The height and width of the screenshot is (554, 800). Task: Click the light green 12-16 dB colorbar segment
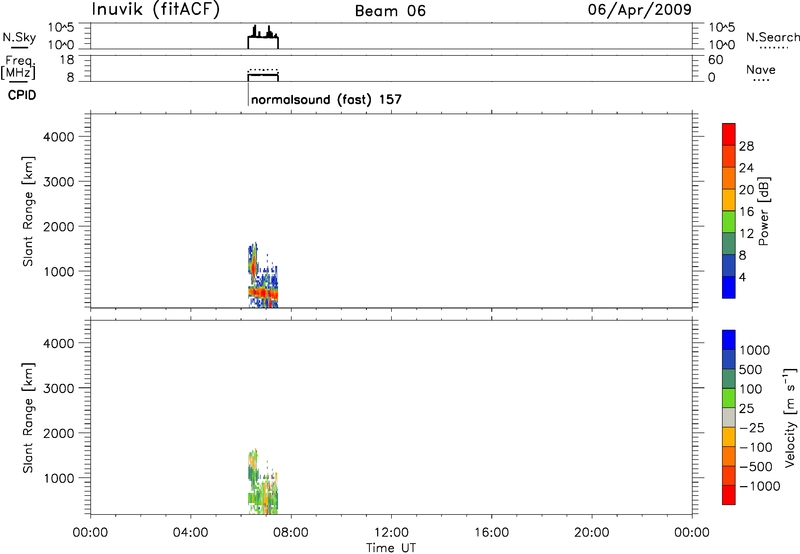(x=729, y=221)
